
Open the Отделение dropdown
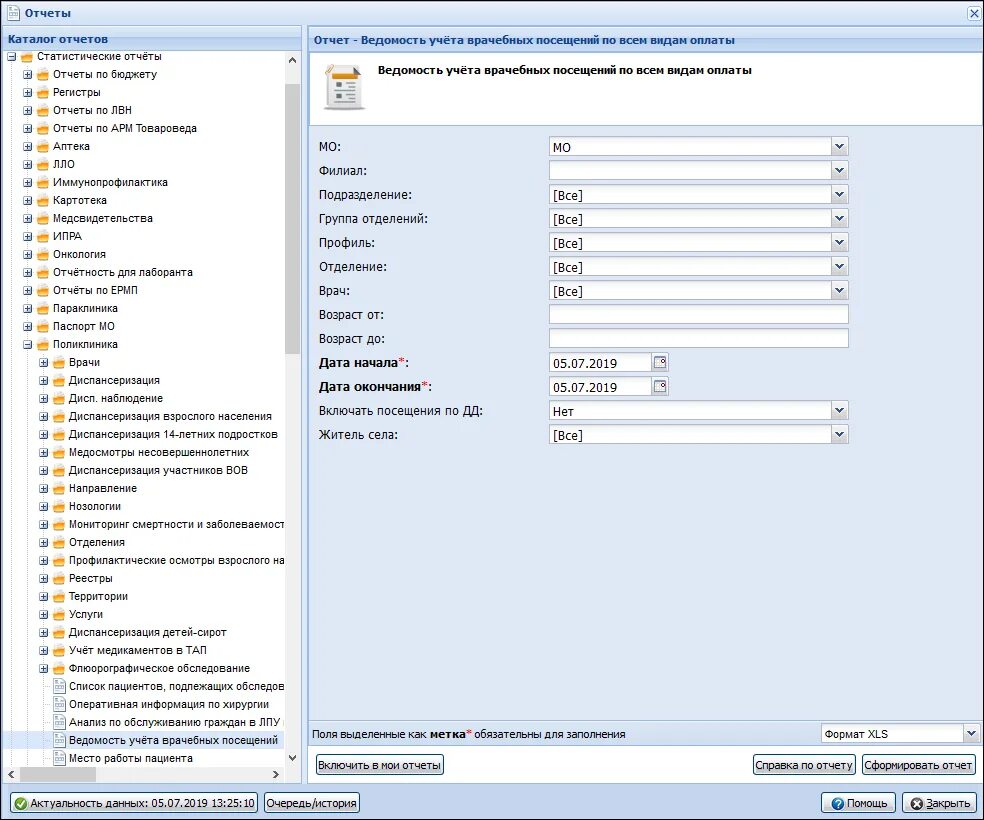840,266
